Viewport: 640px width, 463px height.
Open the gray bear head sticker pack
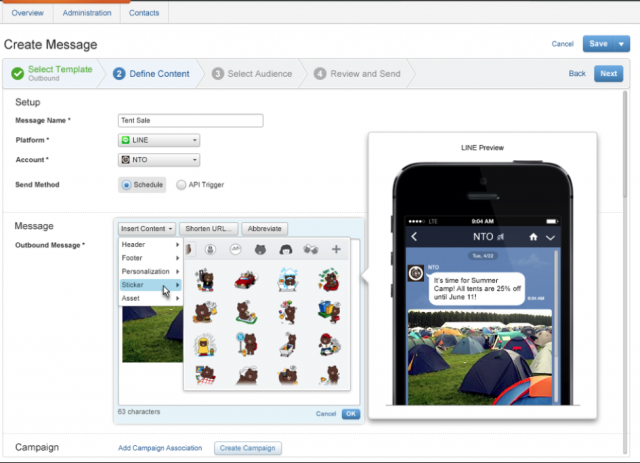click(x=260, y=249)
